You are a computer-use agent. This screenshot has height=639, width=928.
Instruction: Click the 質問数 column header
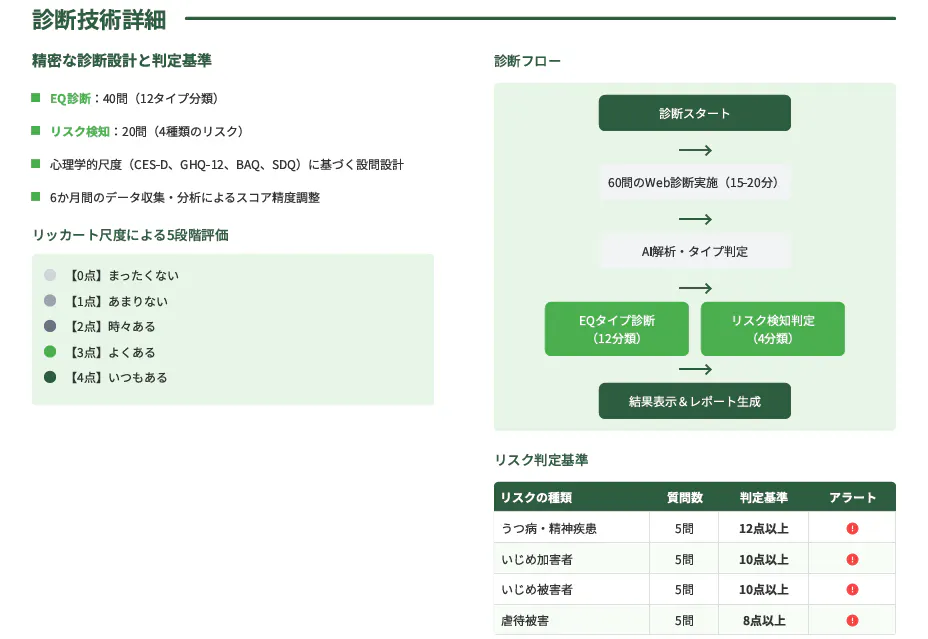(x=684, y=498)
